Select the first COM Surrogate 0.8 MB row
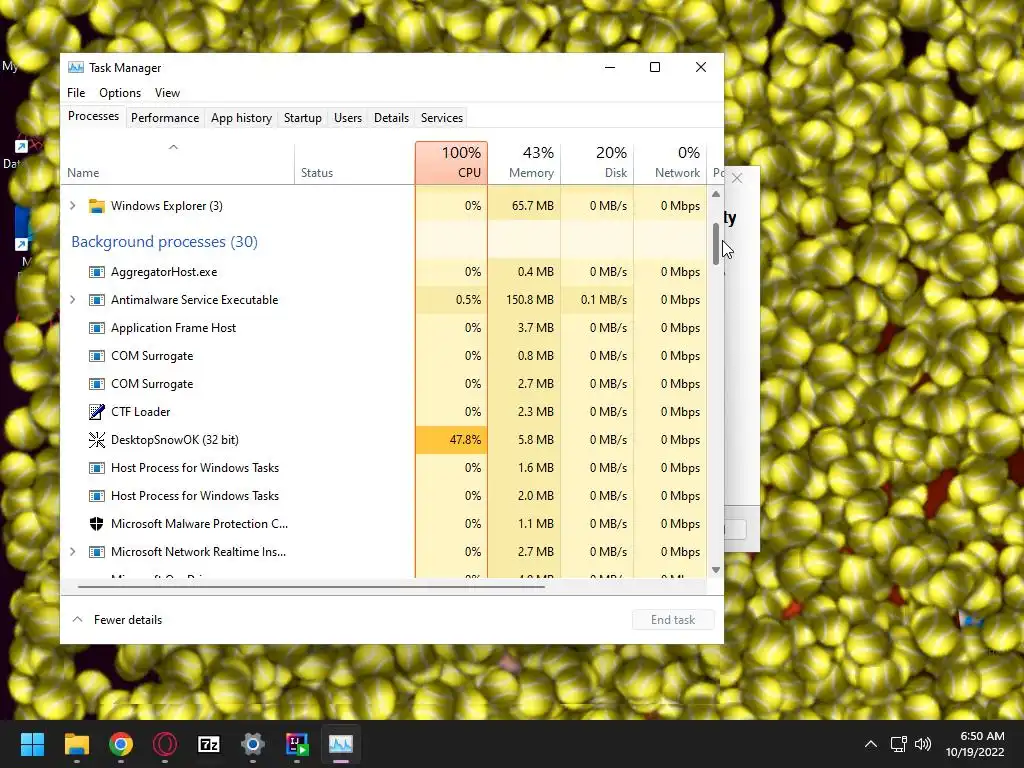This screenshot has width=1024, height=768. pos(384,356)
